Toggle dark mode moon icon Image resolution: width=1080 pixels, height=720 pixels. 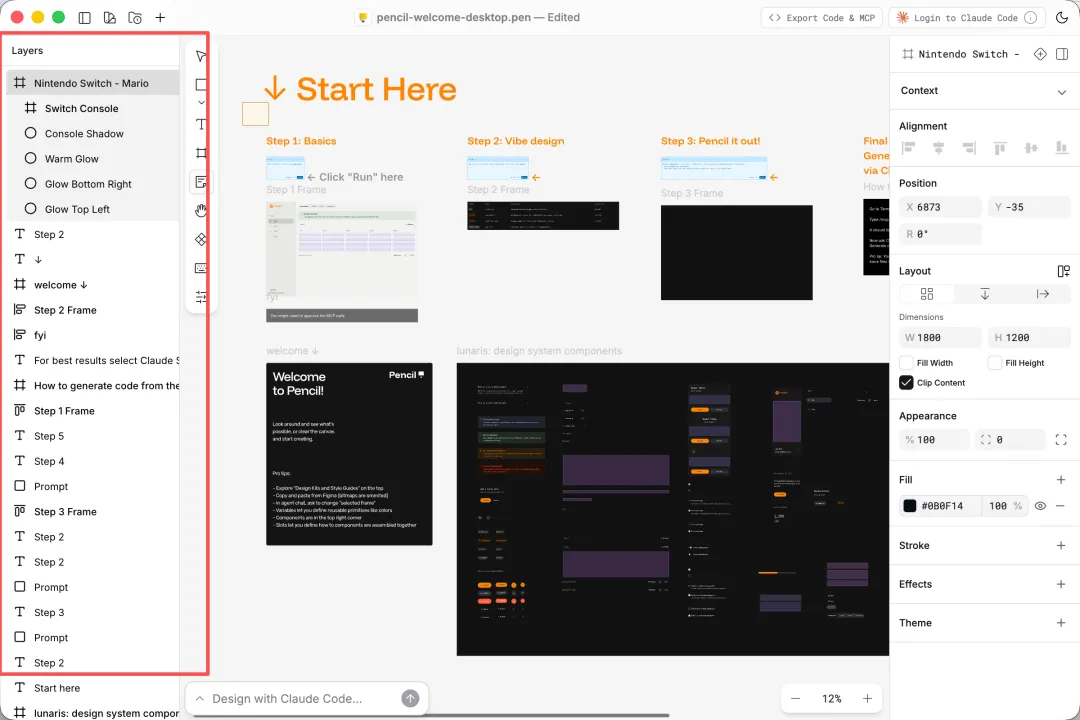[x=1062, y=18]
